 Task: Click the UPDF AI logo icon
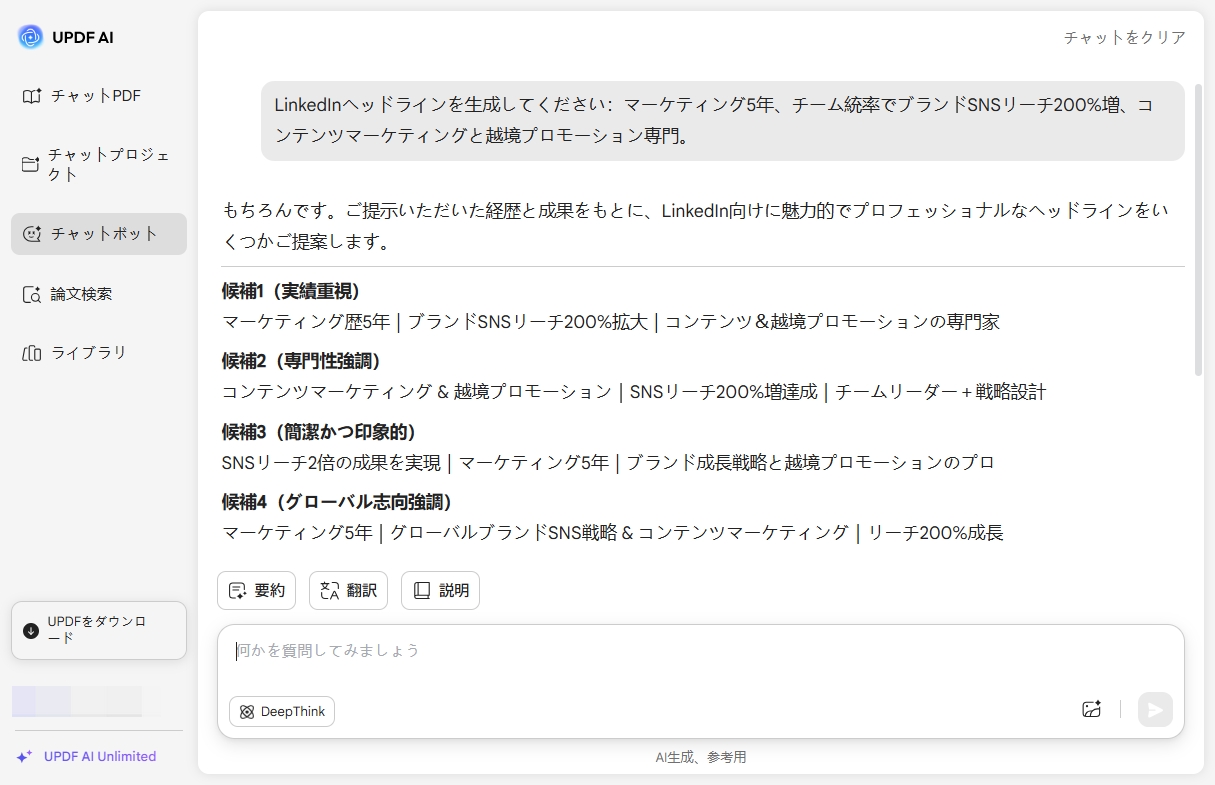pos(31,37)
